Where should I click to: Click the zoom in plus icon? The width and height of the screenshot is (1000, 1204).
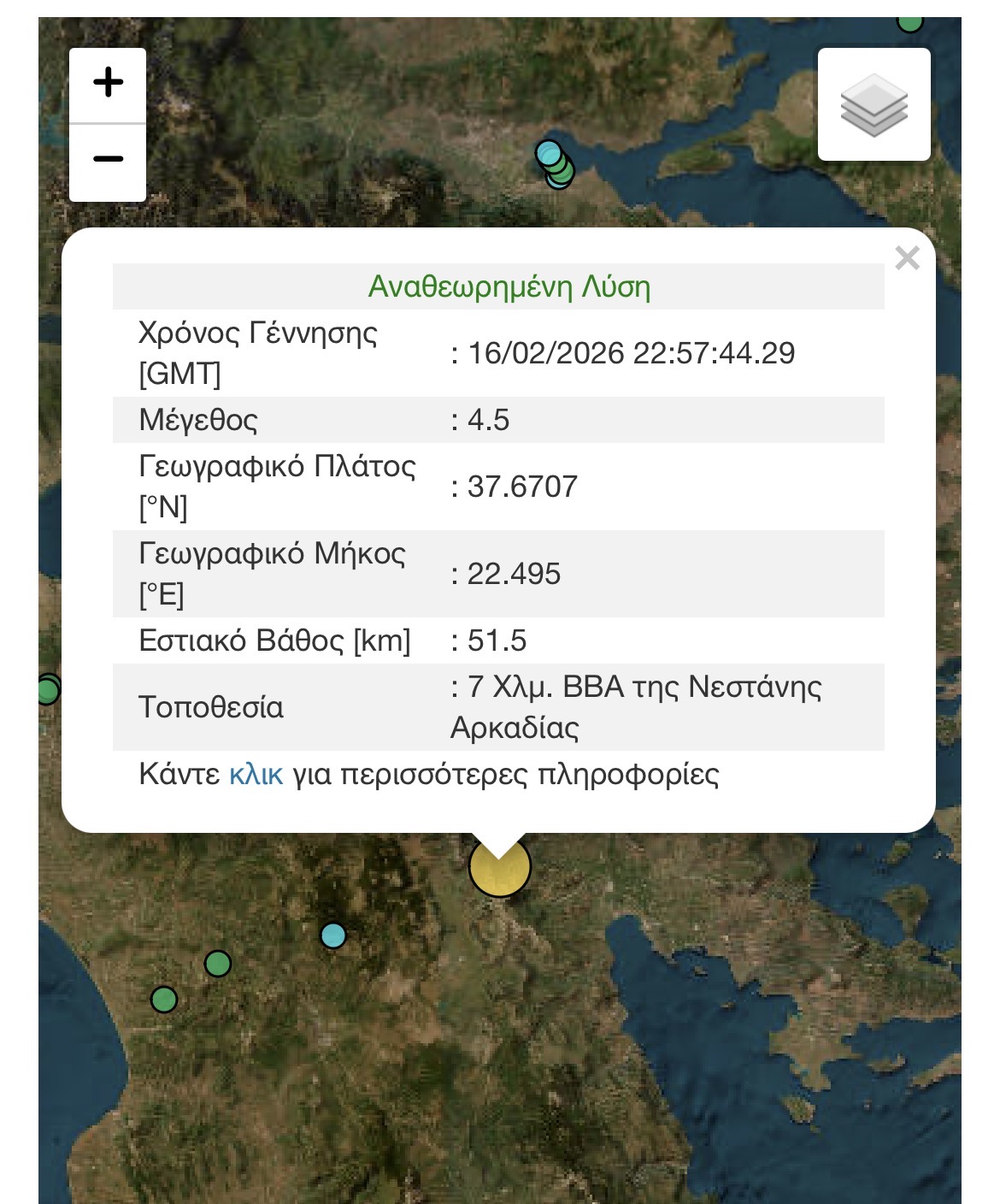107,83
